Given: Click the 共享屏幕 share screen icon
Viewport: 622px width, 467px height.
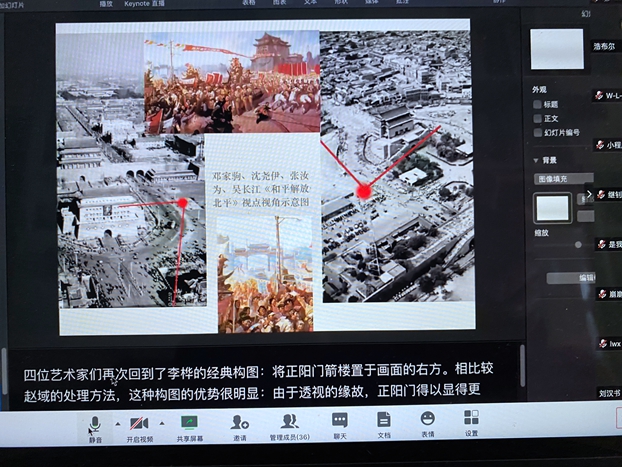Looking at the screenshot, I should [189, 423].
